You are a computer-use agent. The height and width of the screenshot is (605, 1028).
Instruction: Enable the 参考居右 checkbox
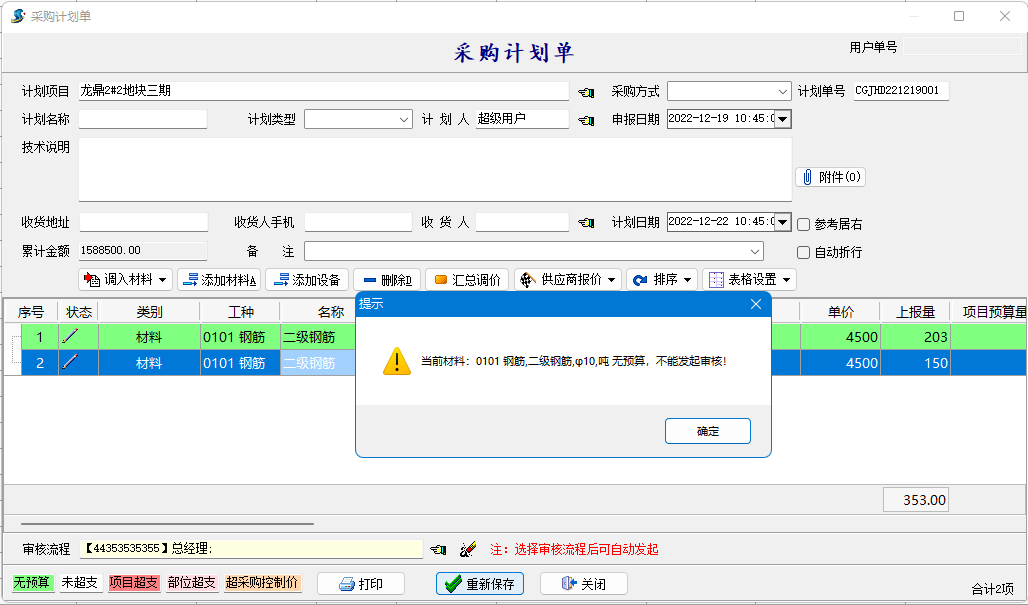click(x=803, y=225)
